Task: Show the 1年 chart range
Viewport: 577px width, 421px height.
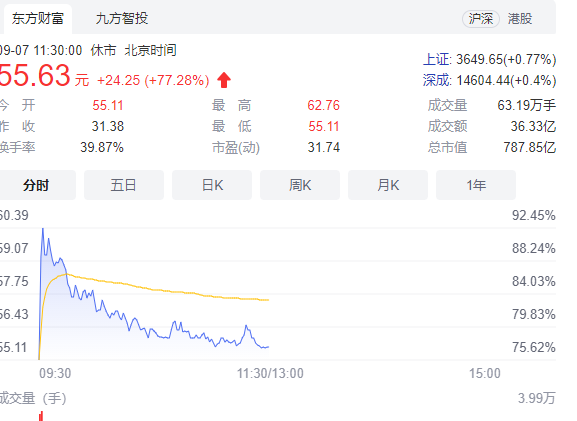Action: pos(476,185)
